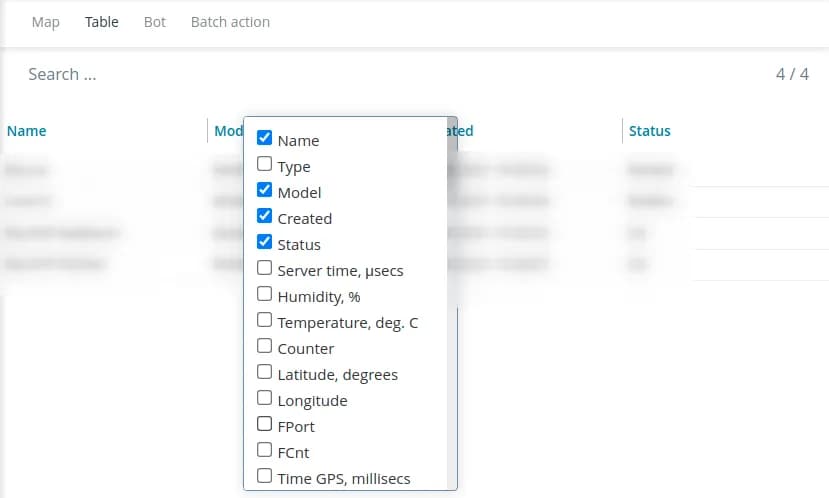The height and width of the screenshot is (498, 829).
Task: Sort by the Name column header
Action: click(x=27, y=131)
